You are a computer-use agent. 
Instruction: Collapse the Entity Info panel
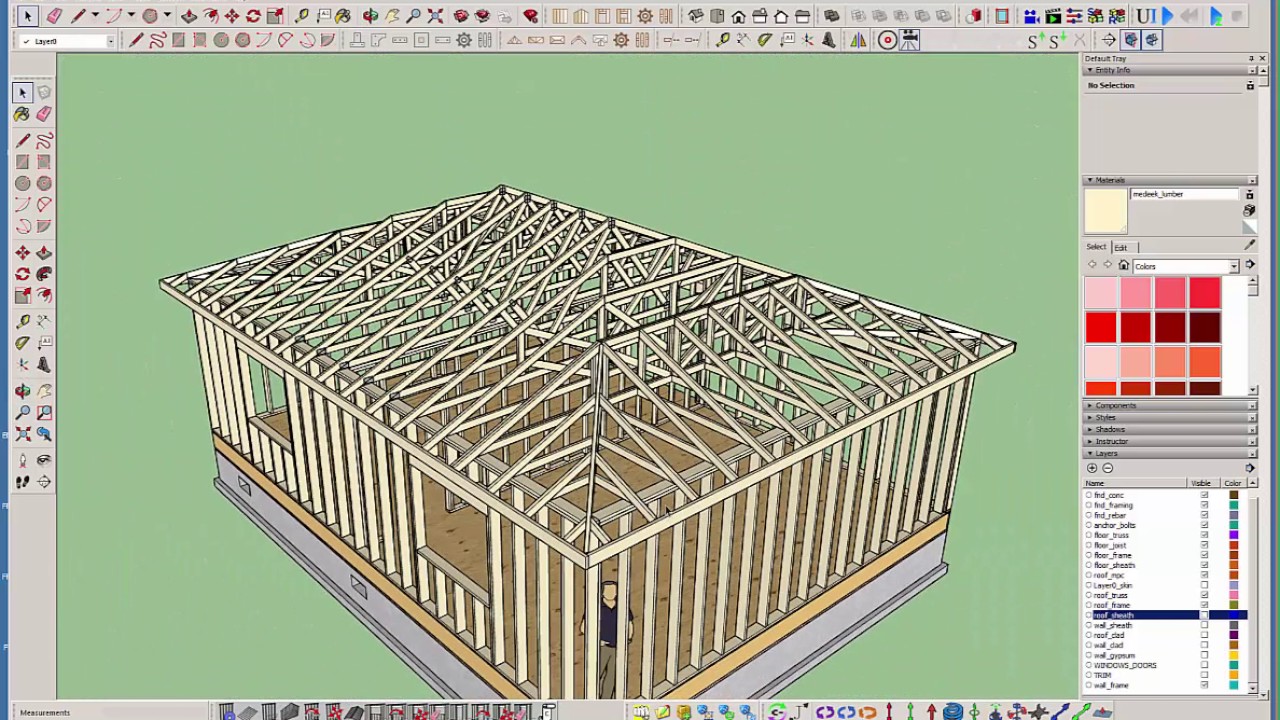click(1169, 70)
